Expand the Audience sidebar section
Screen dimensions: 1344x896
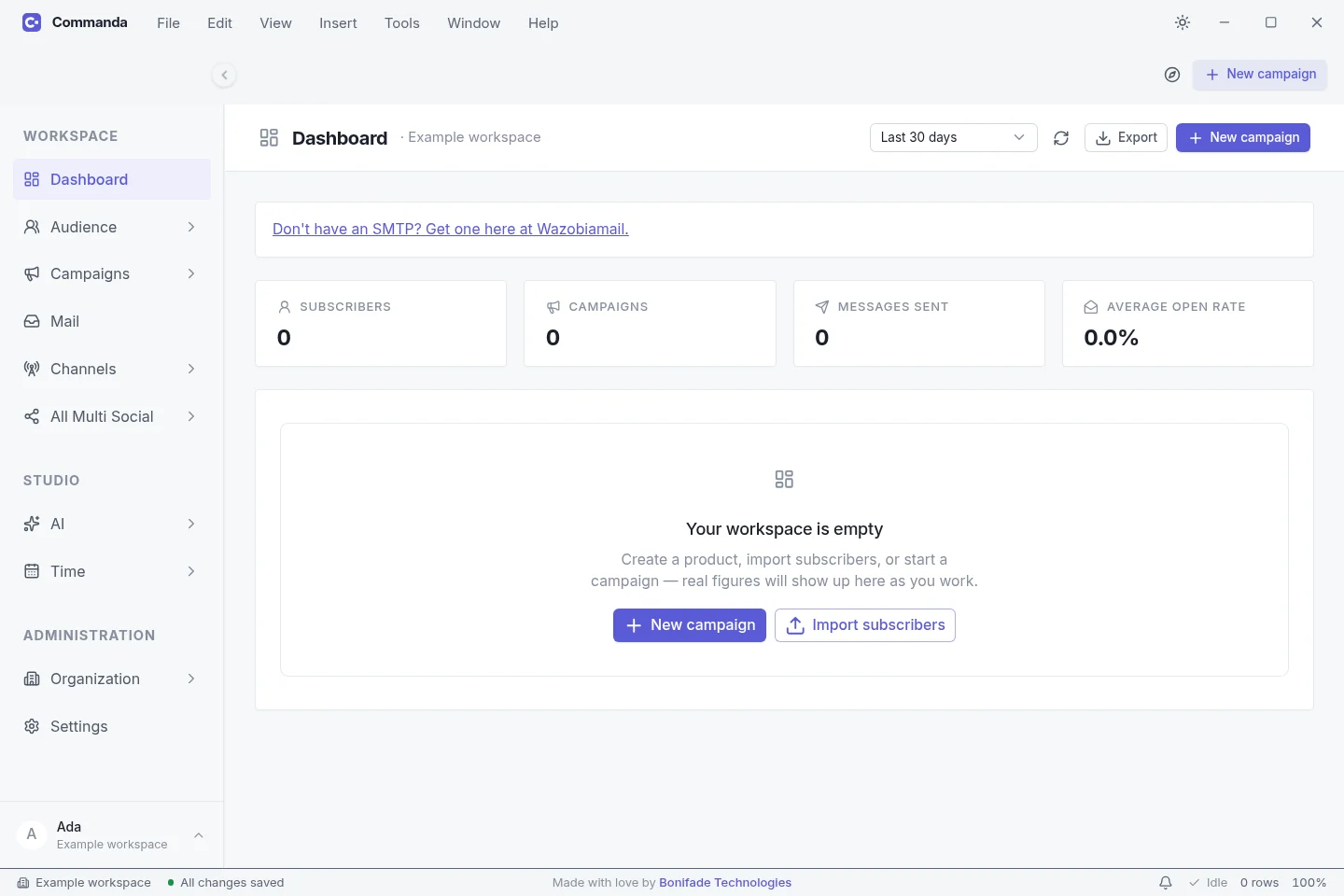[112, 227]
